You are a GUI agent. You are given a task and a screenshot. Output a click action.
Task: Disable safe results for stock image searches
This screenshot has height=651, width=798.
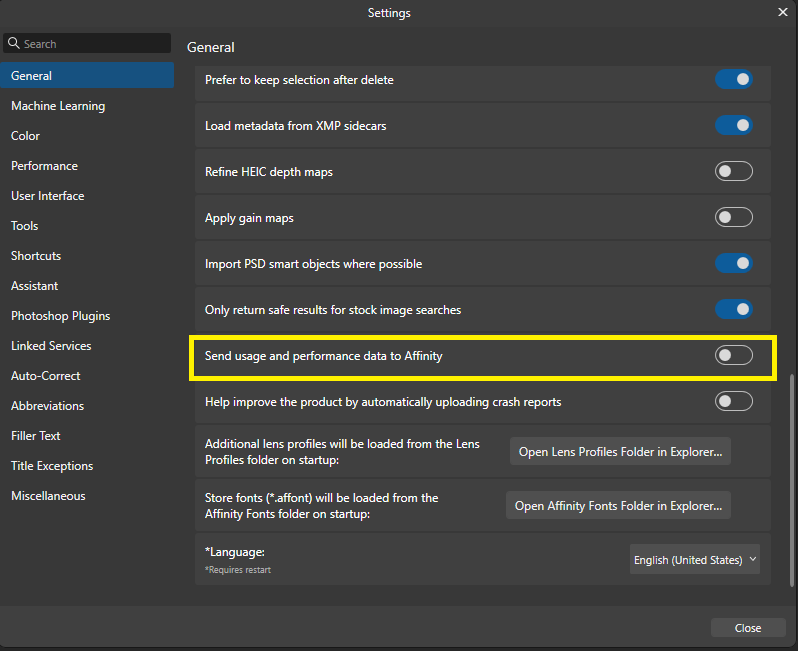733,310
